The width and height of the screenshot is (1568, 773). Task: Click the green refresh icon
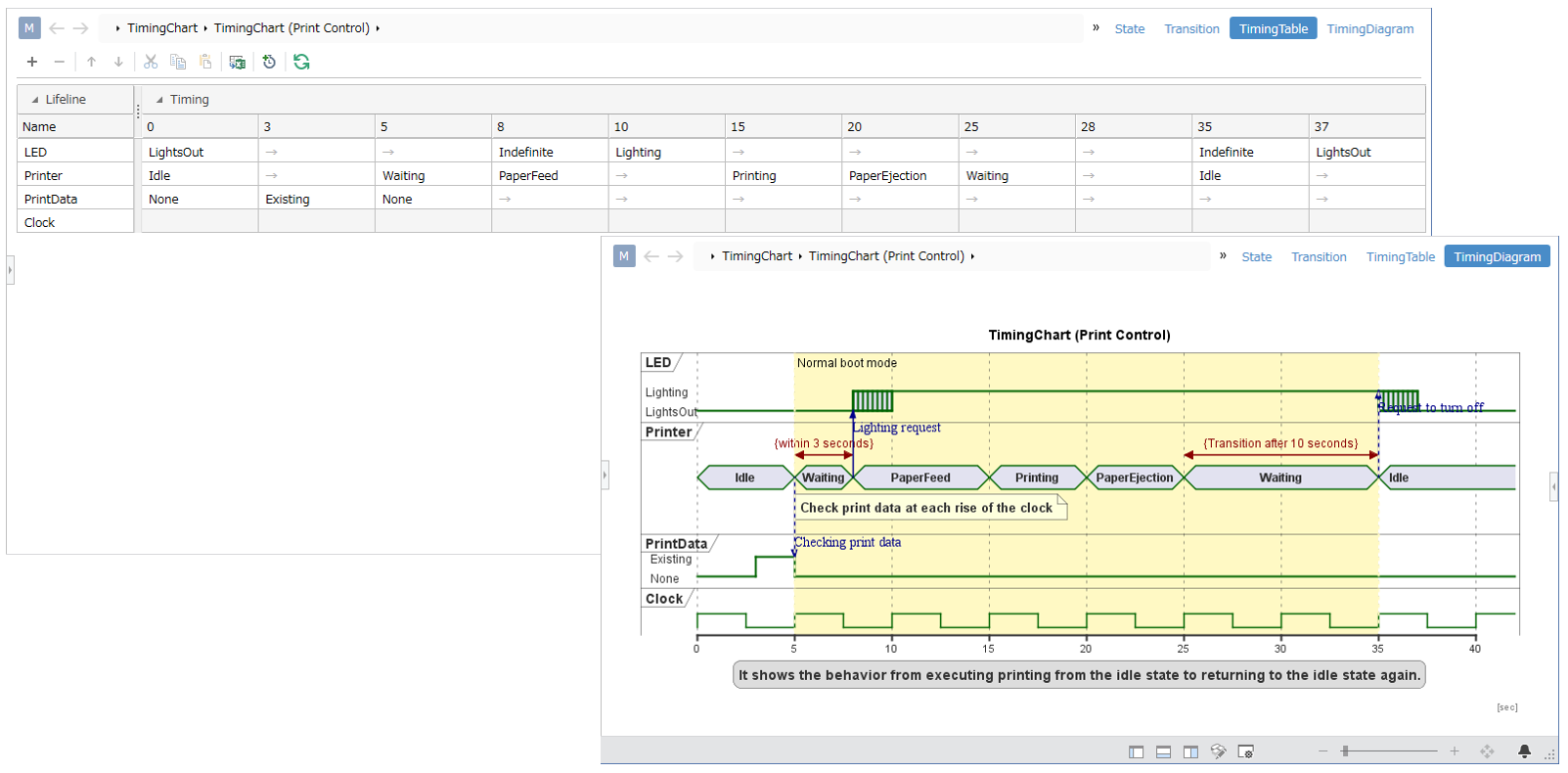coord(302,62)
